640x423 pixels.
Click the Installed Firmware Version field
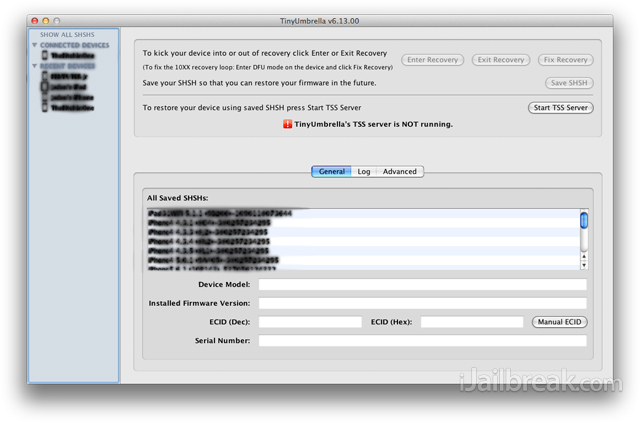[x=422, y=303]
